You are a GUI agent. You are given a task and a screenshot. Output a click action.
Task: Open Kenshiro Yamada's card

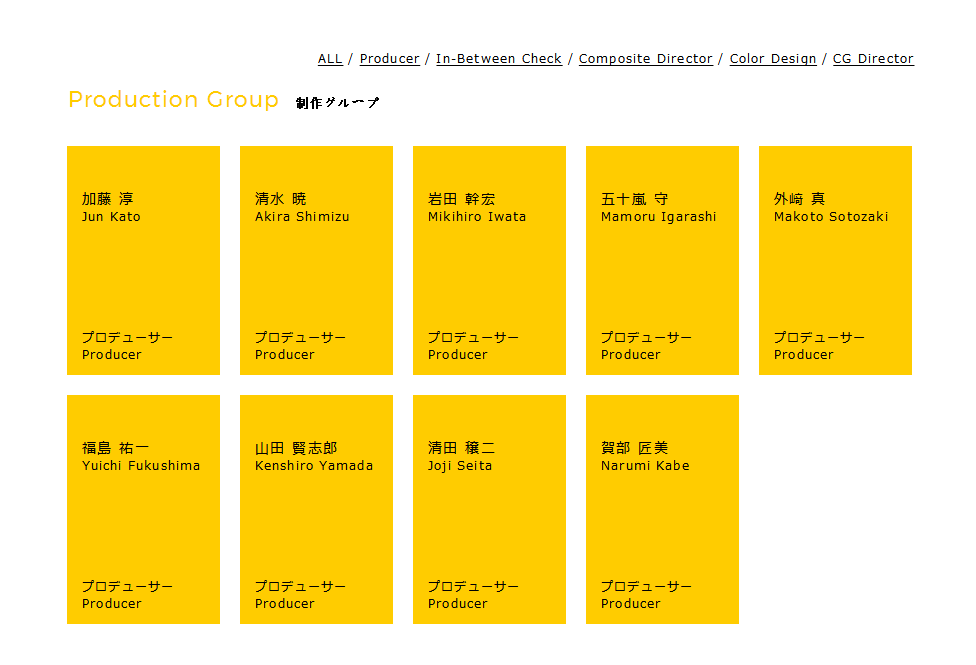tap(316, 509)
